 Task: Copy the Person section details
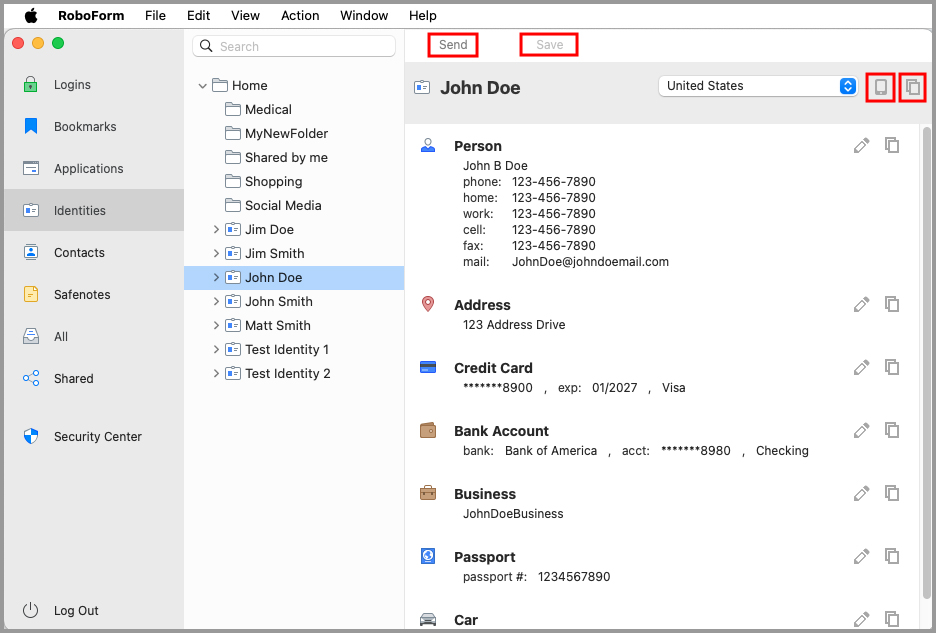(892, 145)
